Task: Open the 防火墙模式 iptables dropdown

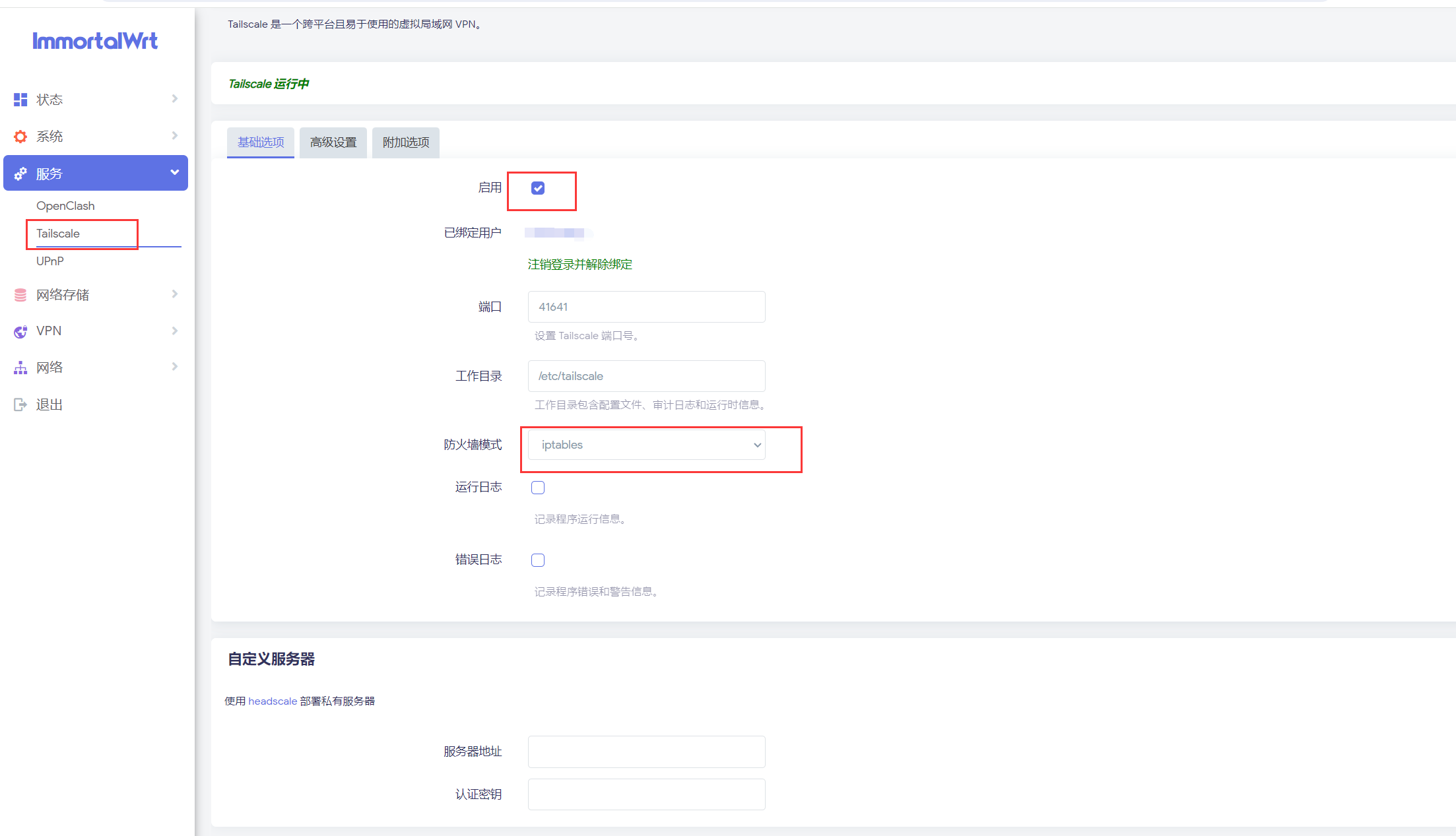Action: click(647, 445)
